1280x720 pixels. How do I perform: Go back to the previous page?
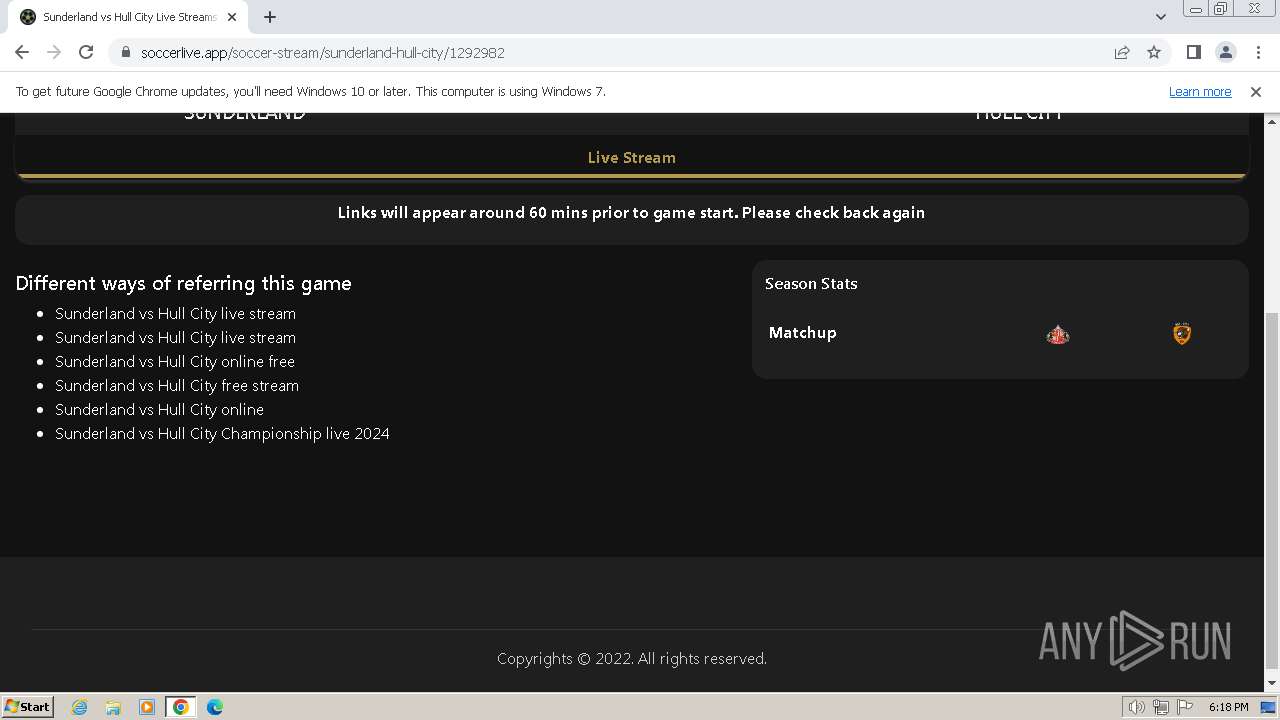pyautogui.click(x=22, y=52)
